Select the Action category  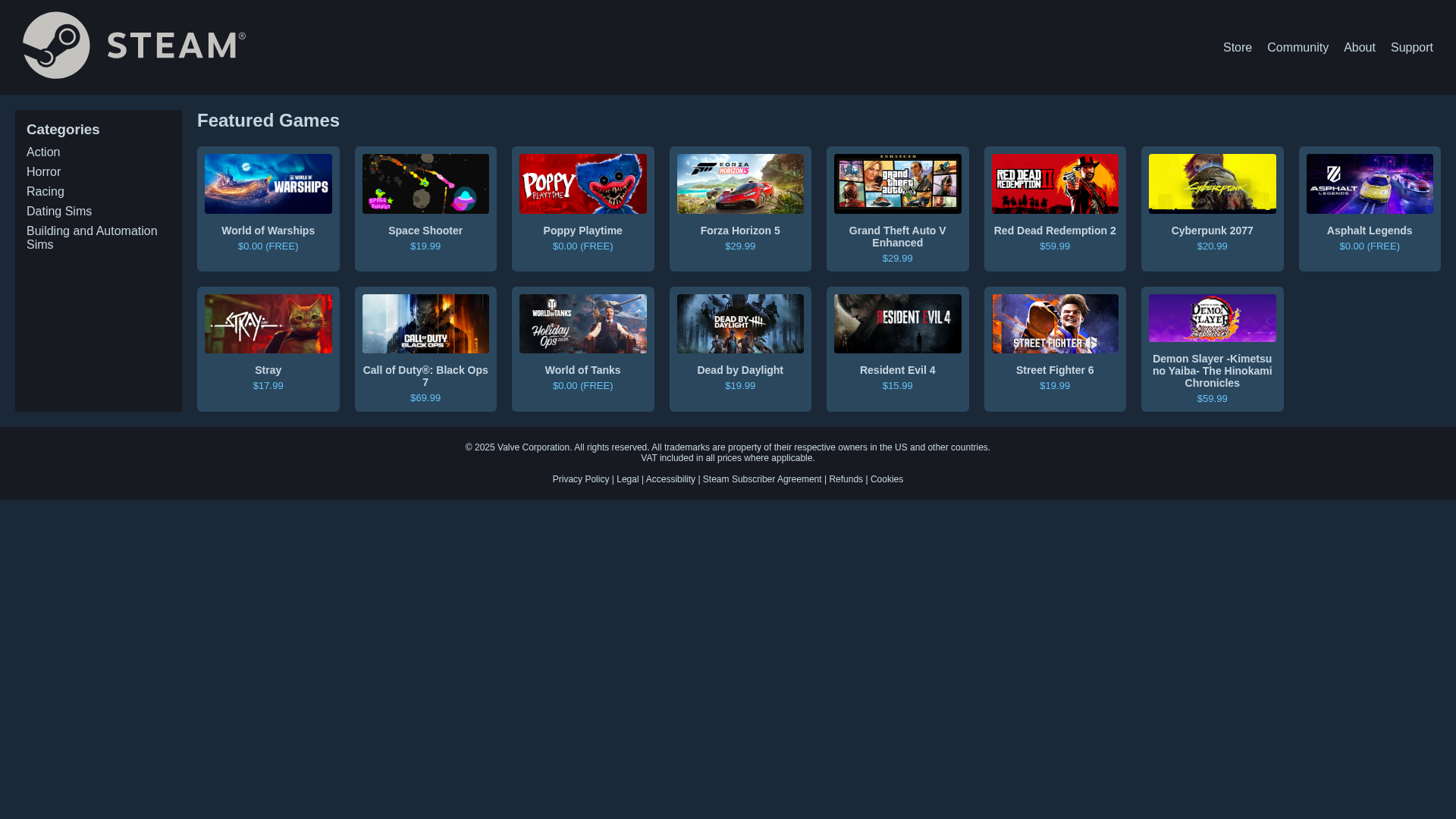tap(43, 152)
